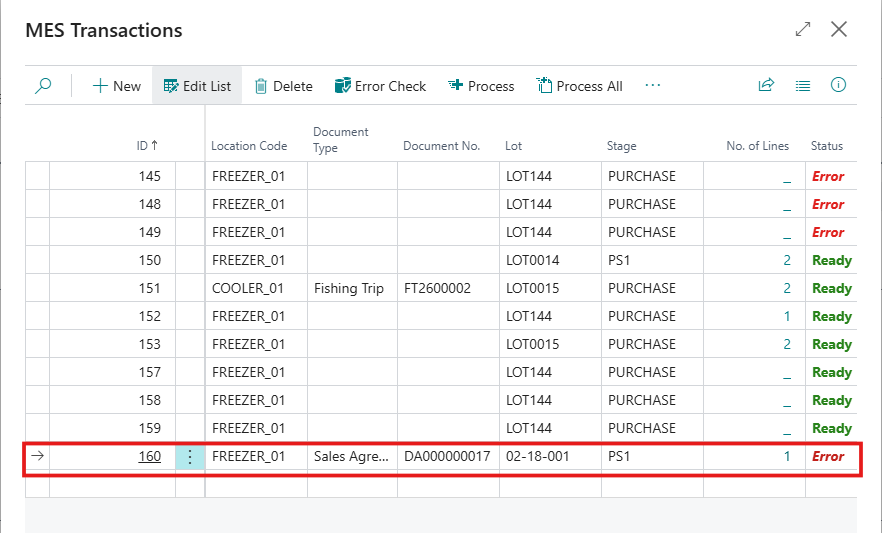Open the information pane icon
Viewport: 882px width, 533px height.
coord(838,86)
